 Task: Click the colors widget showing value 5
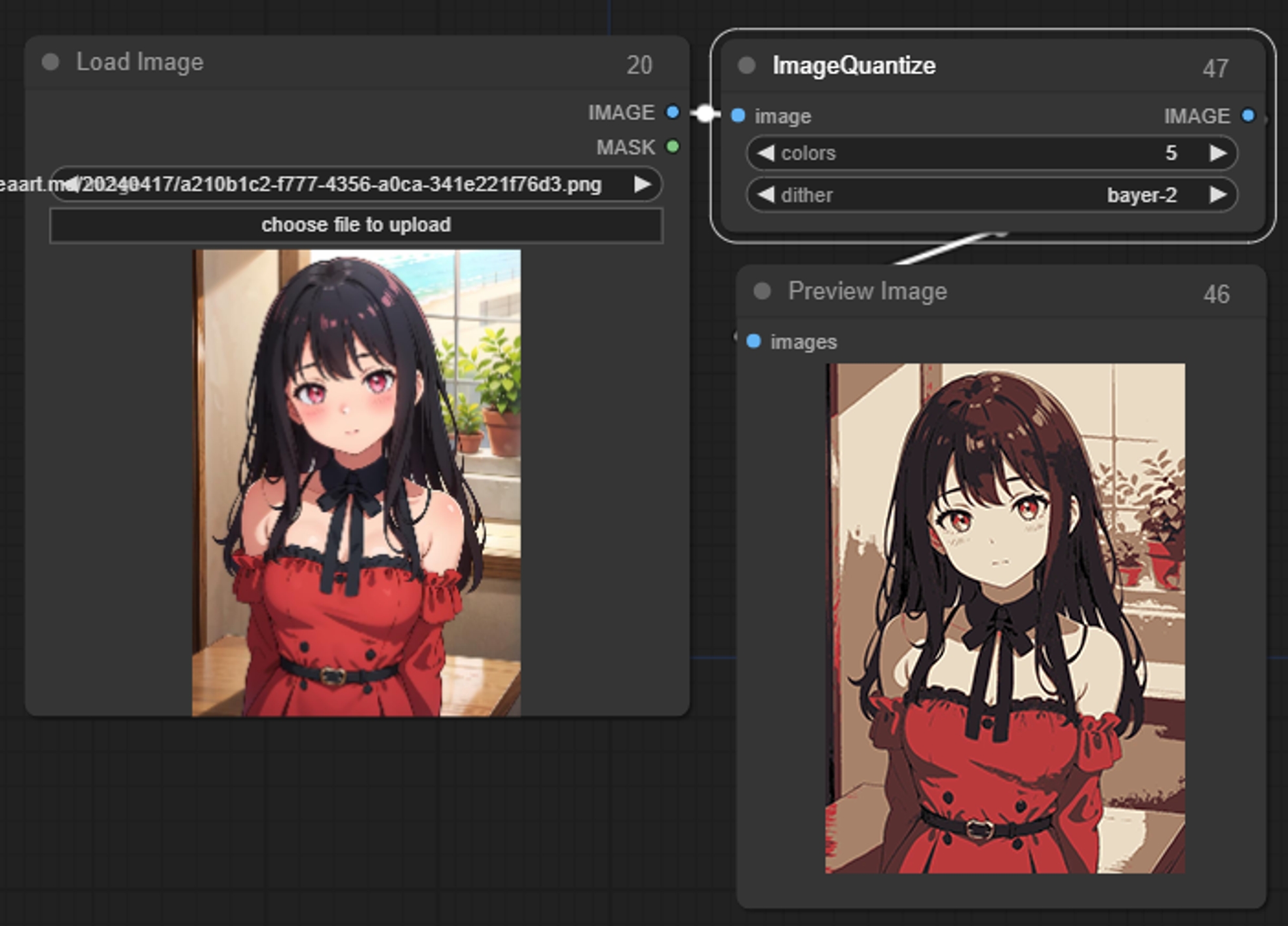click(989, 153)
